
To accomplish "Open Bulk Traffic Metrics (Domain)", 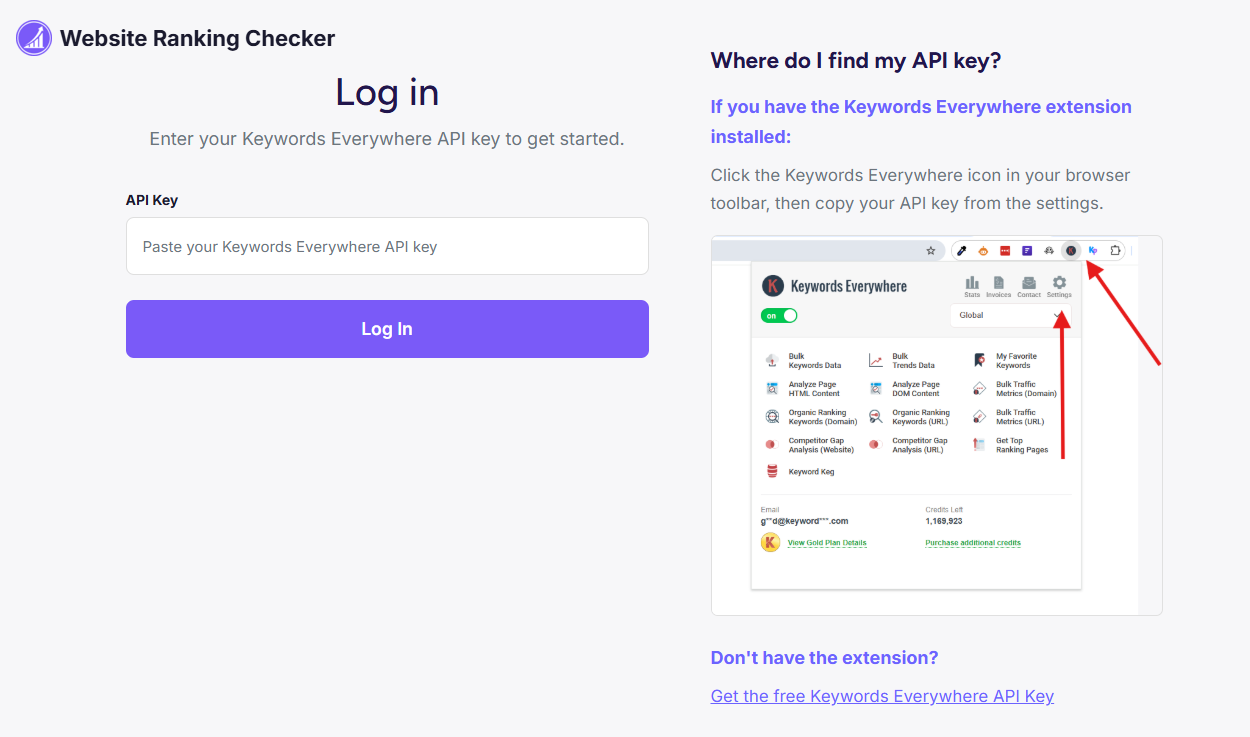I will point(978,388).
